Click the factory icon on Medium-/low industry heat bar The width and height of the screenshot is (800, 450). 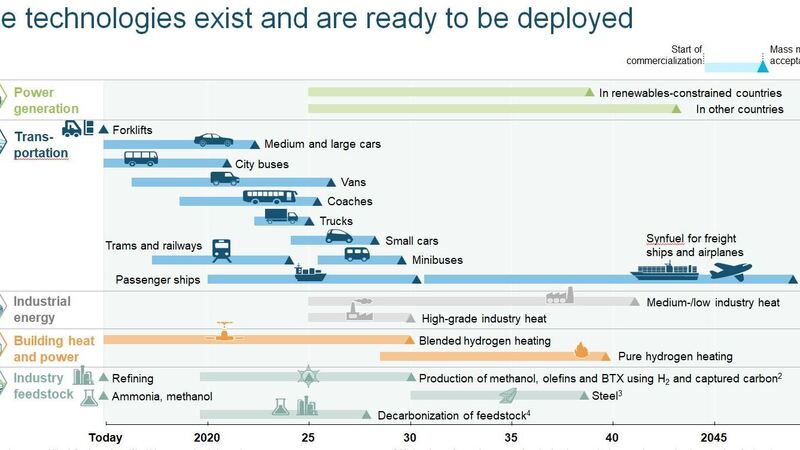pyautogui.click(x=560, y=295)
